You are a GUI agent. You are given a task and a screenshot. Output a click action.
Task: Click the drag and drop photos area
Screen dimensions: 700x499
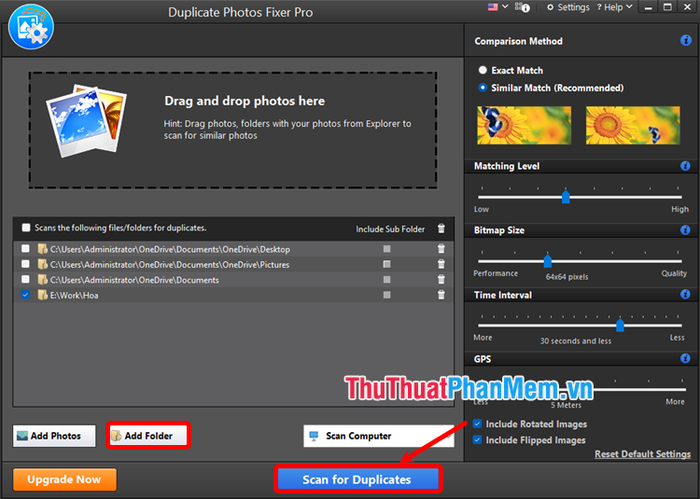point(233,130)
